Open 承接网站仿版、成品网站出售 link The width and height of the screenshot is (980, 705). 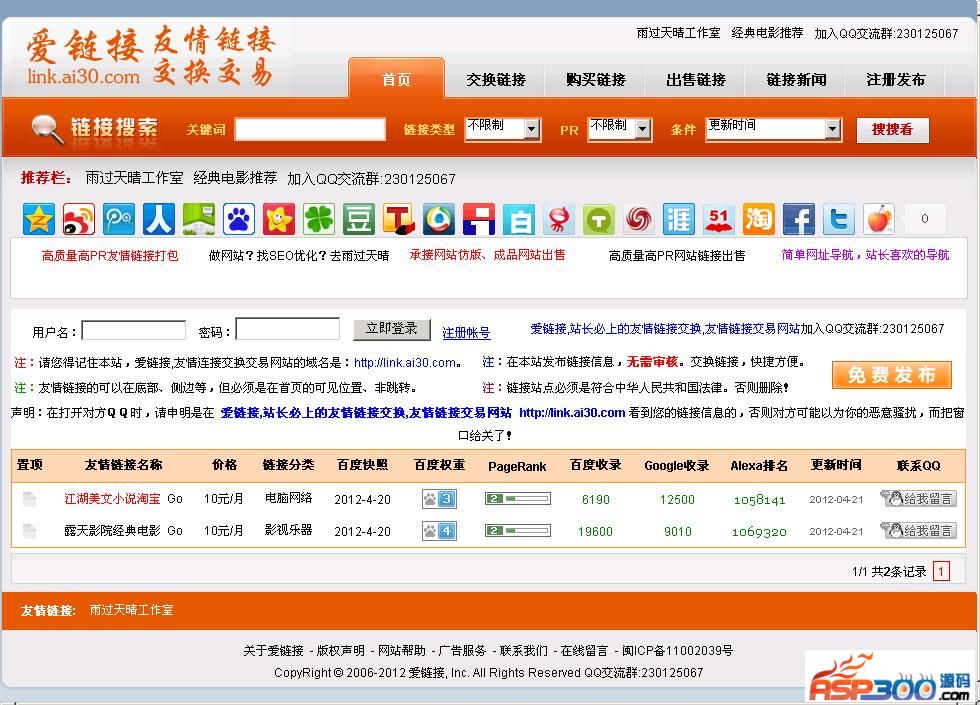(488, 255)
